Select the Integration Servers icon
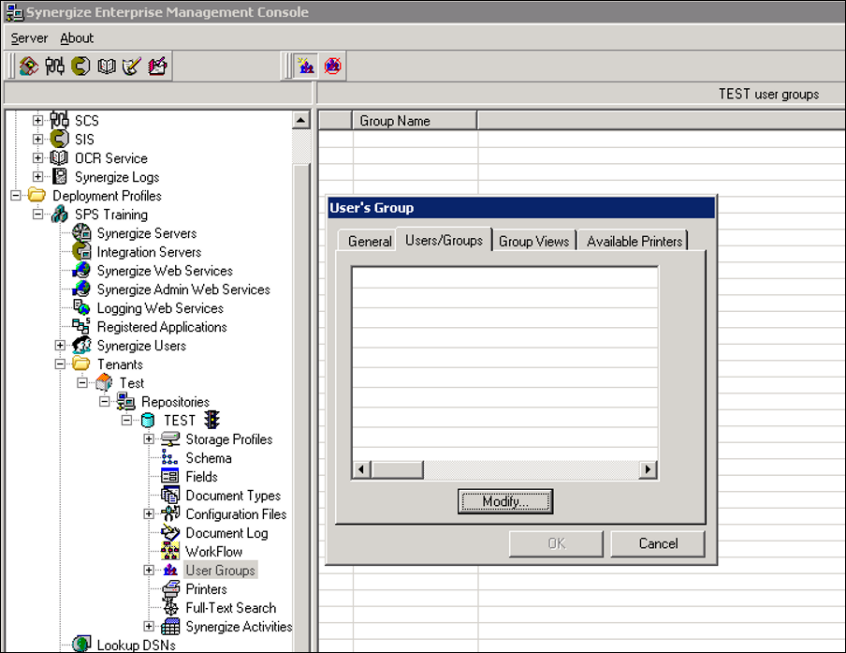 (x=82, y=251)
